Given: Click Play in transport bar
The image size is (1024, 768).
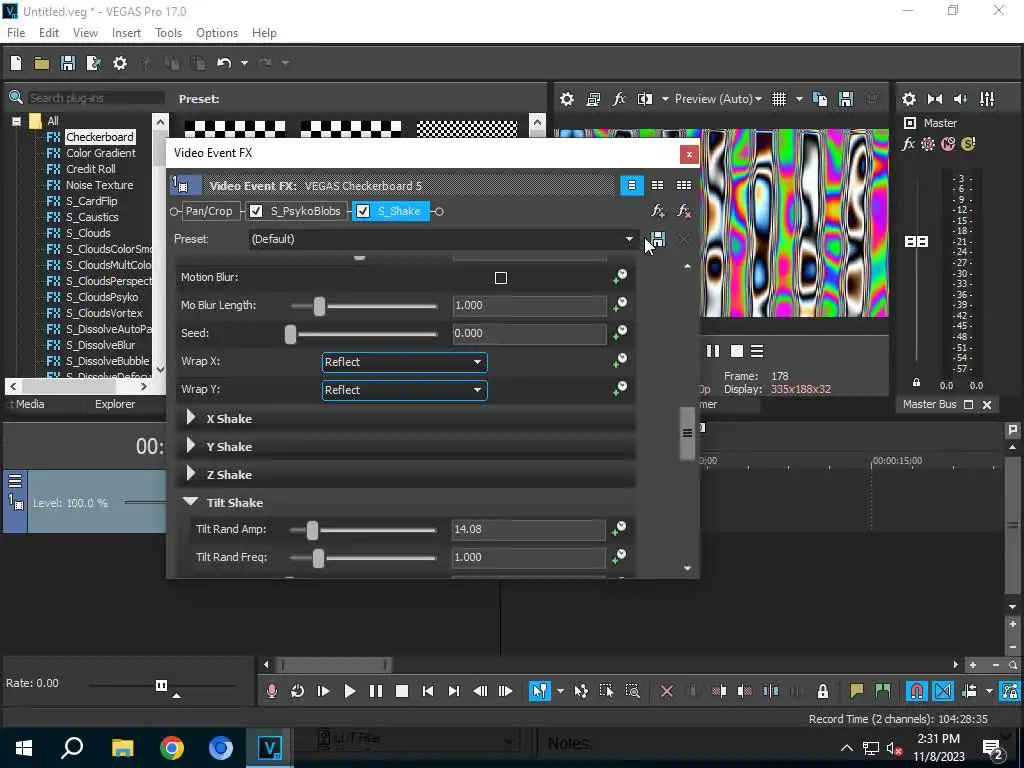Looking at the screenshot, I should click(x=349, y=691).
